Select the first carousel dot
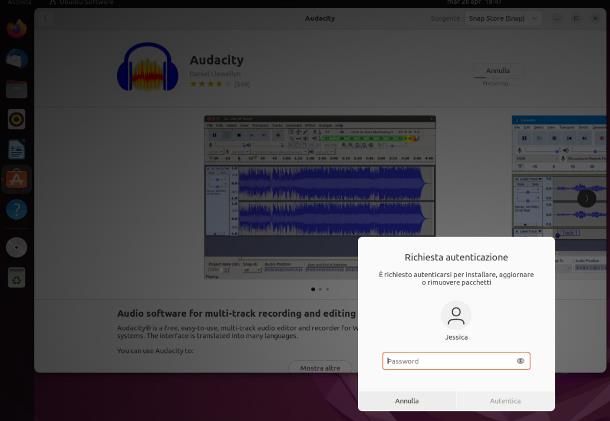The width and height of the screenshot is (610, 421). [x=313, y=289]
